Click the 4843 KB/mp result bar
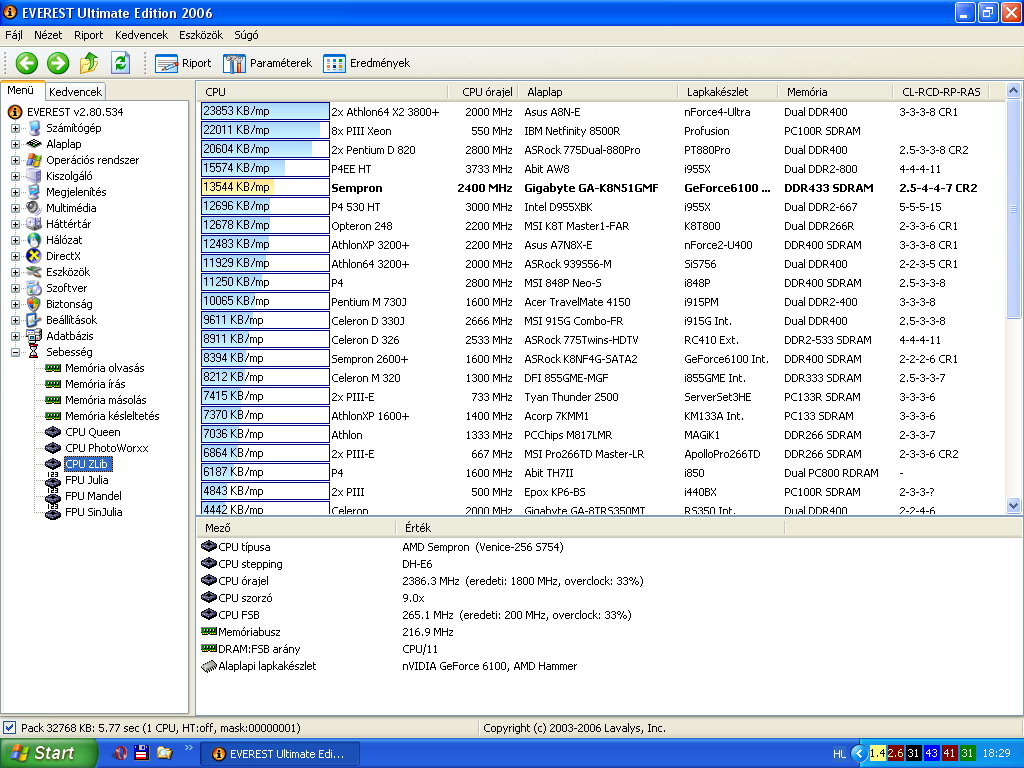This screenshot has width=1024, height=768. 265,491
